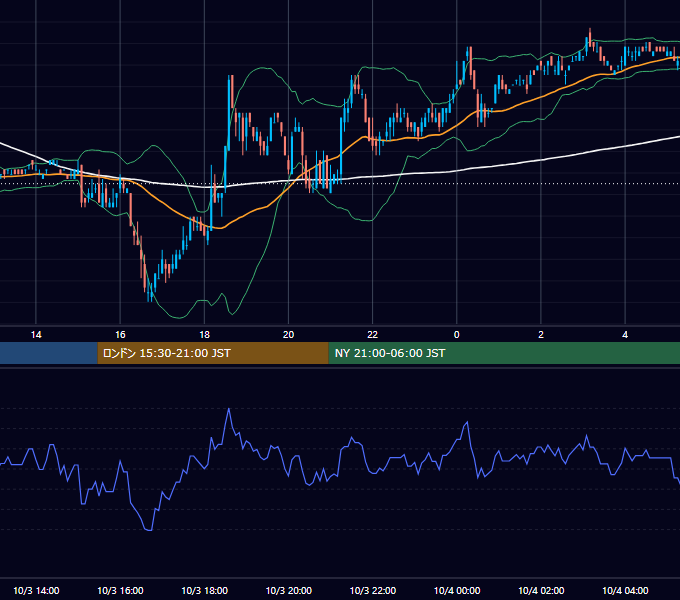Click the 10/3 16:00 indicator axis label
Image resolution: width=680 pixels, height=600 pixels.
pos(120,590)
